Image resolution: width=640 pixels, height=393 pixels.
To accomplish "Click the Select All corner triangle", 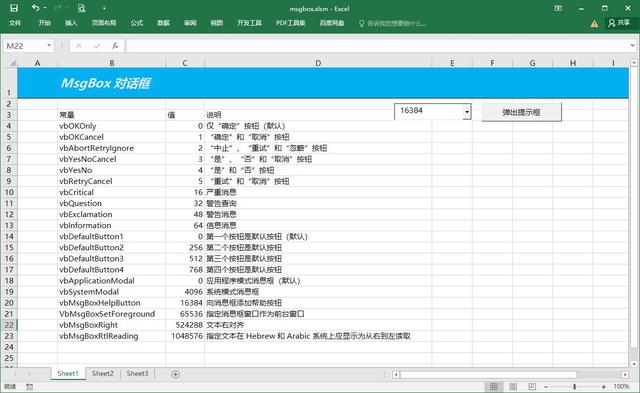I will pos(13,63).
